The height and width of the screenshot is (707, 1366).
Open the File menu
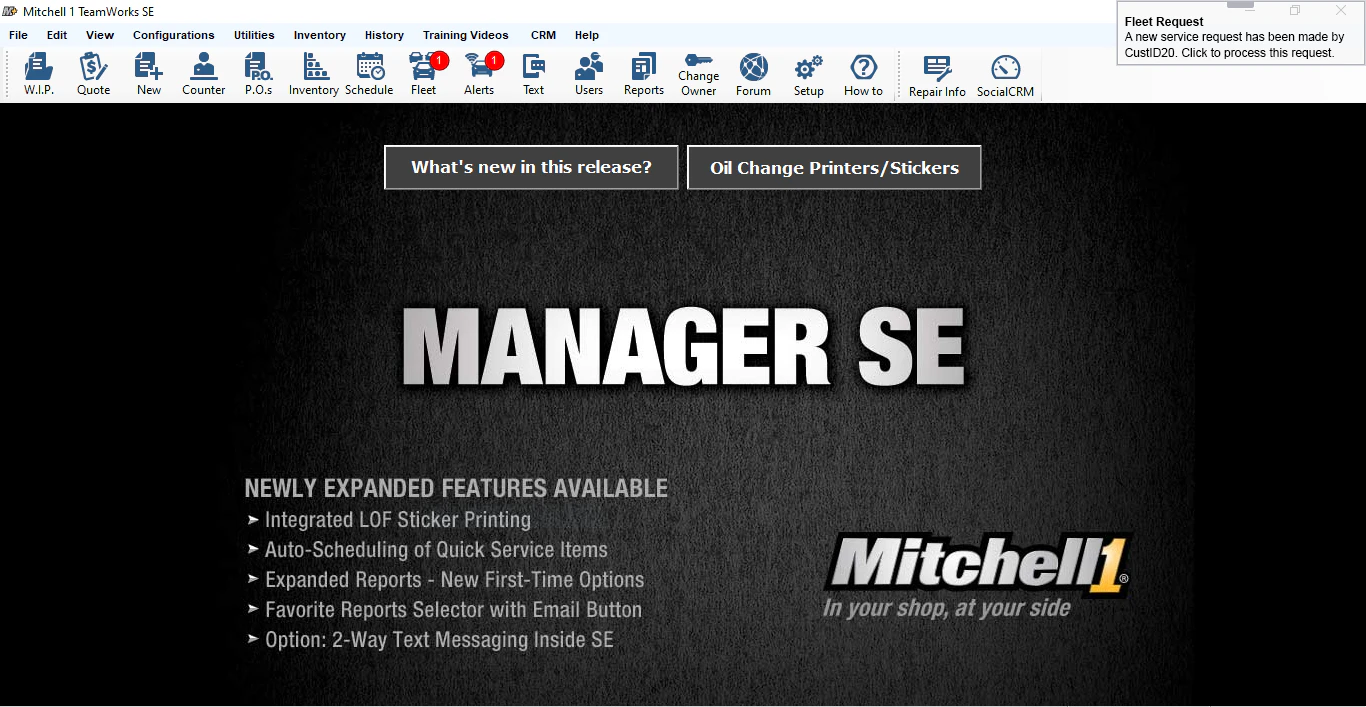point(18,35)
